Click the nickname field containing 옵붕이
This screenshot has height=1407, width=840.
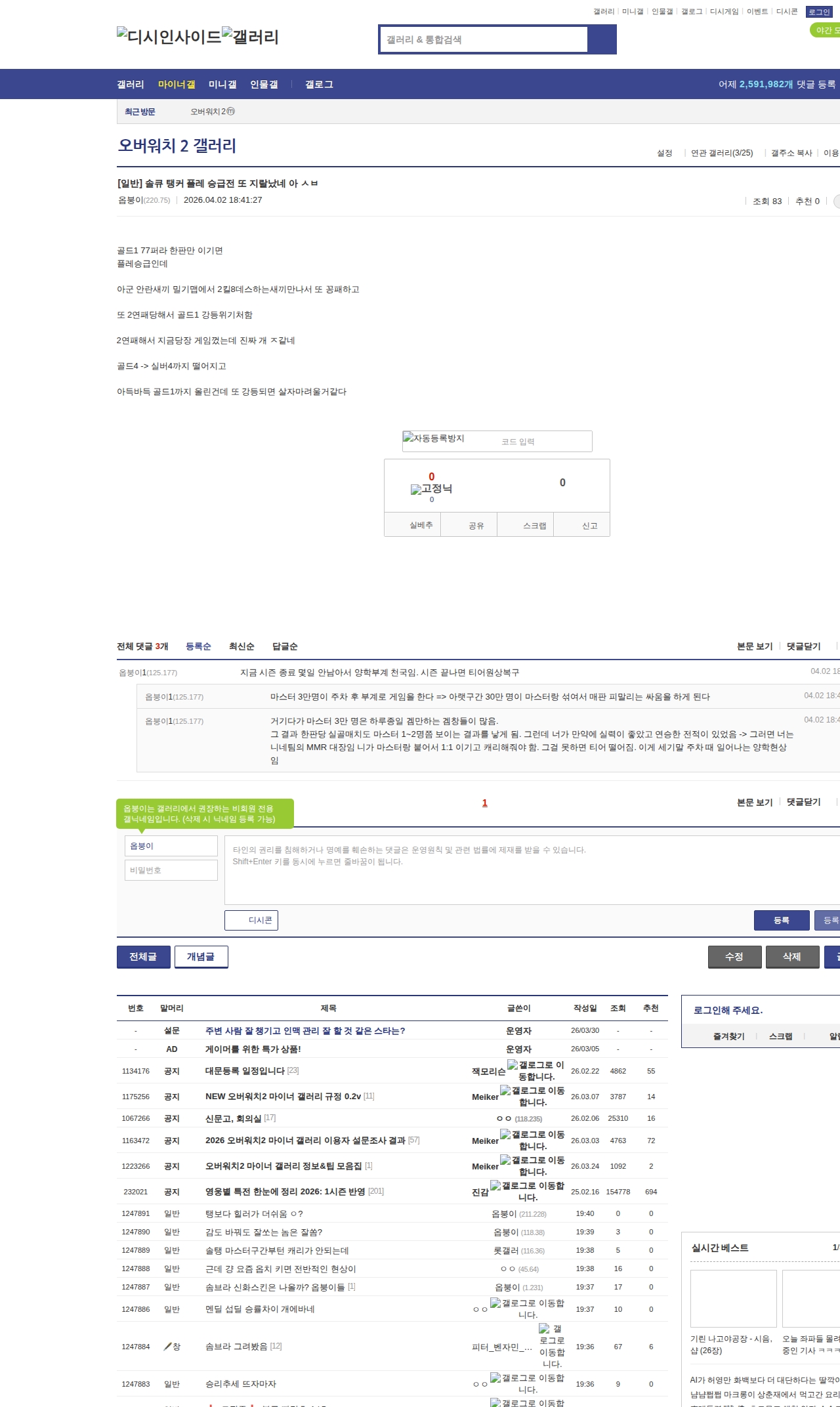pos(171,846)
